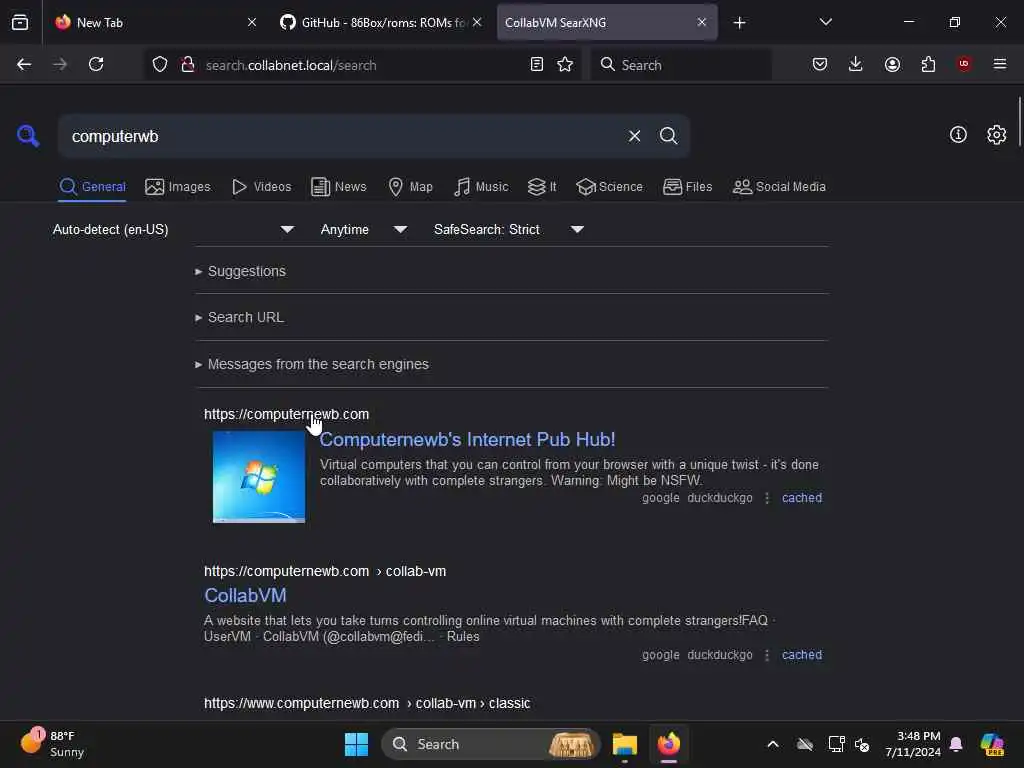Open Copilot preview icon in taskbar
The height and width of the screenshot is (768, 1024).
[992, 744]
